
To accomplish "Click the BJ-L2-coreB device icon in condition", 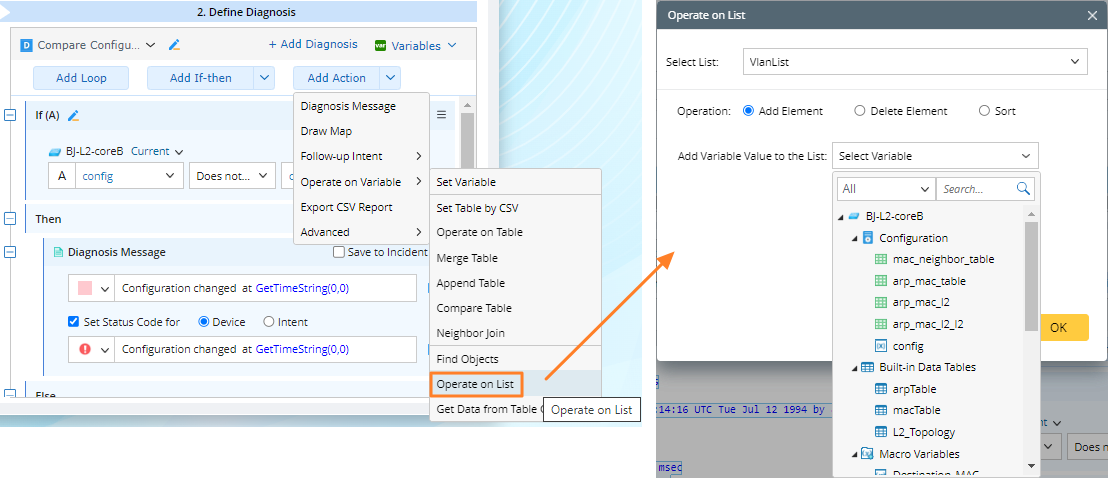I will tap(55, 152).
